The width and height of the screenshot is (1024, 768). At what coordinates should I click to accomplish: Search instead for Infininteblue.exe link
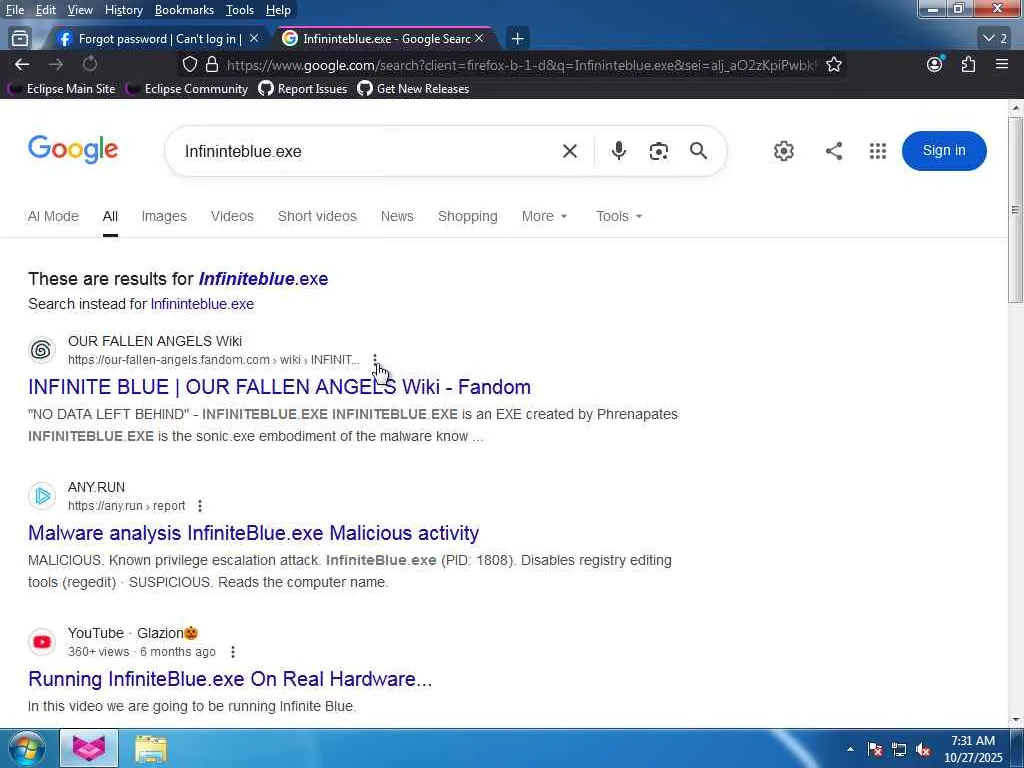point(202,304)
